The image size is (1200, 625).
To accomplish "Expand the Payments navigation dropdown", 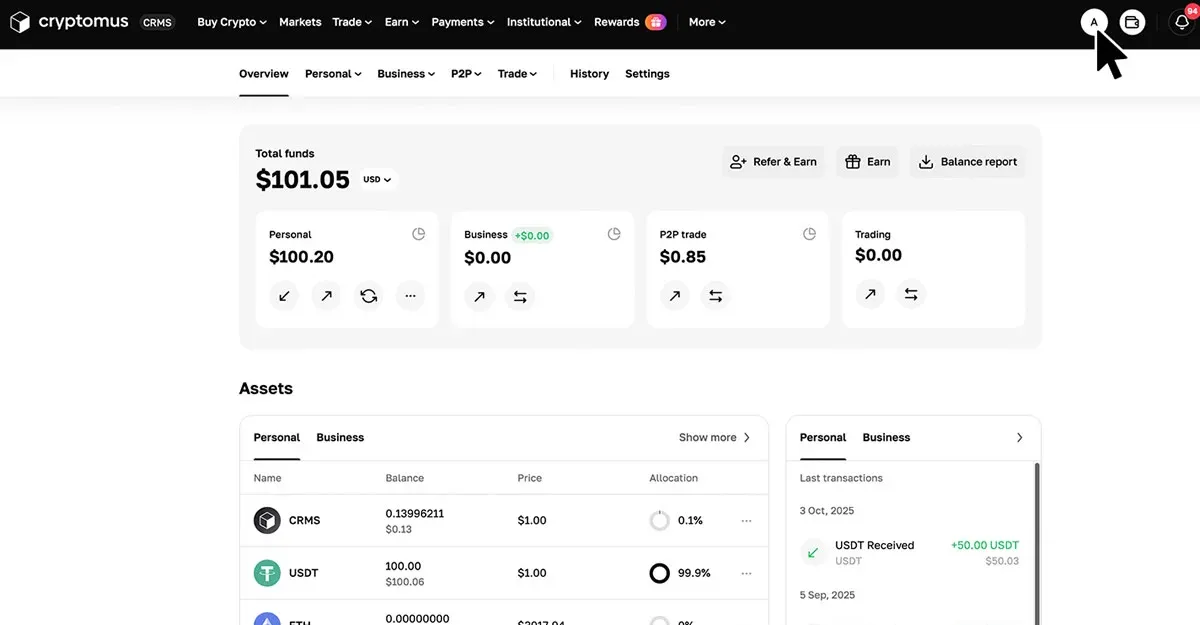I will (461, 21).
